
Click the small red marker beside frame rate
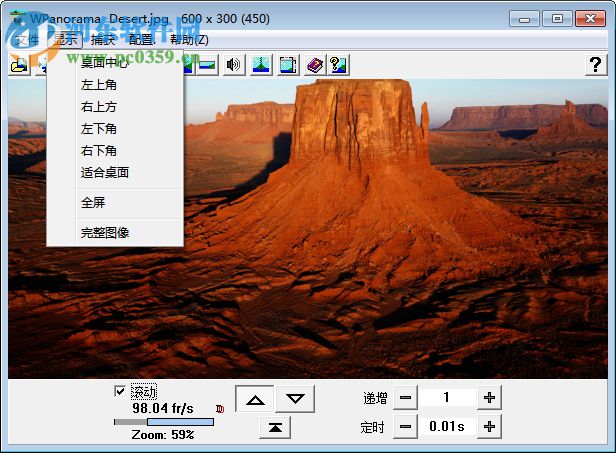pos(220,409)
